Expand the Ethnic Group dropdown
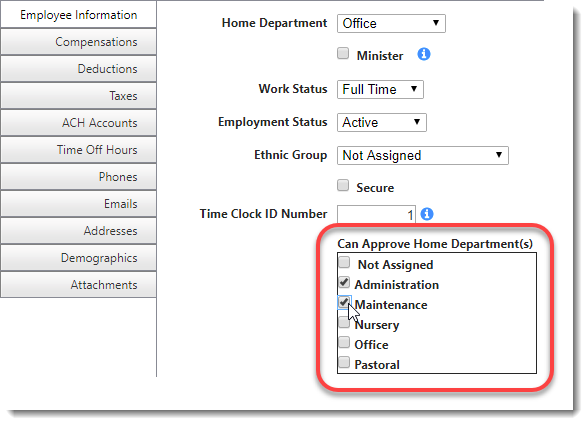588x425 pixels. [423, 156]
